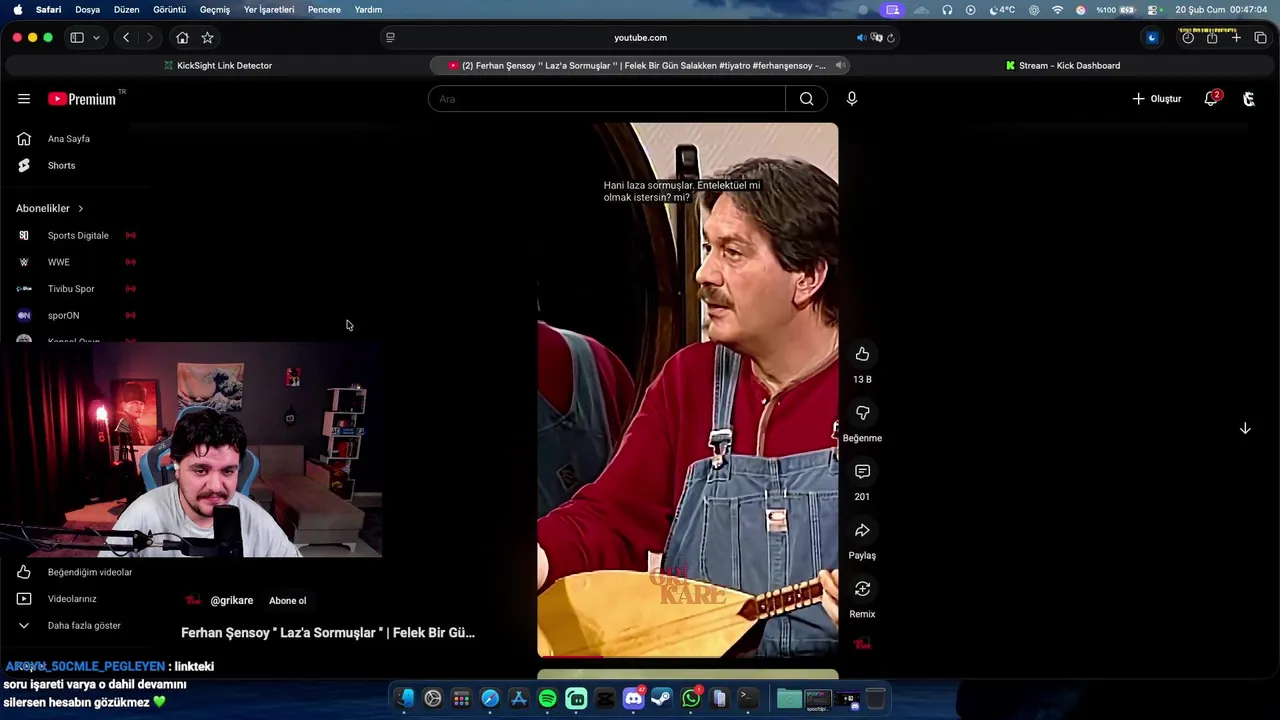1280x720 pixels.
Task: Like the Short with the thumbs-up icon
Action: click(862, 354)
